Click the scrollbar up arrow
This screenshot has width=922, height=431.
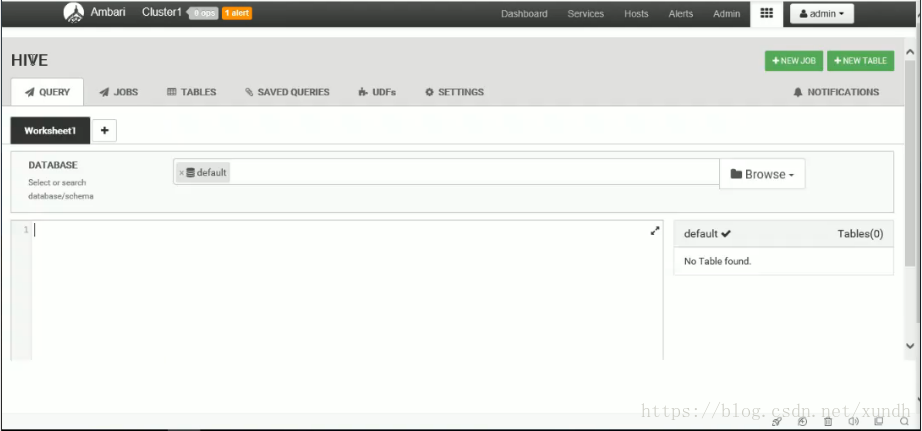(x=910, y=52)
